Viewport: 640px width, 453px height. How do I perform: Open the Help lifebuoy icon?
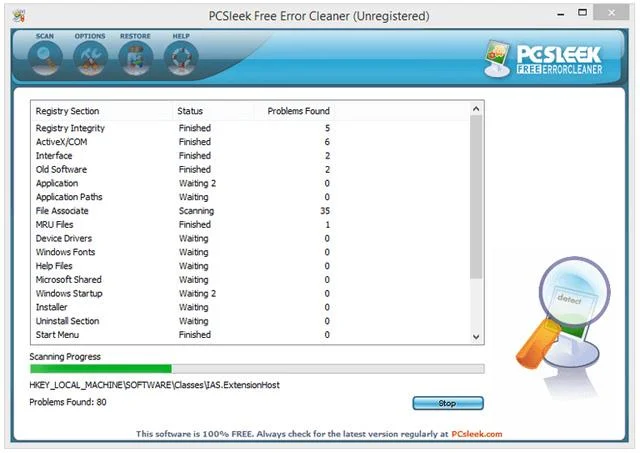pyautogui.click(x=181, y=58)
